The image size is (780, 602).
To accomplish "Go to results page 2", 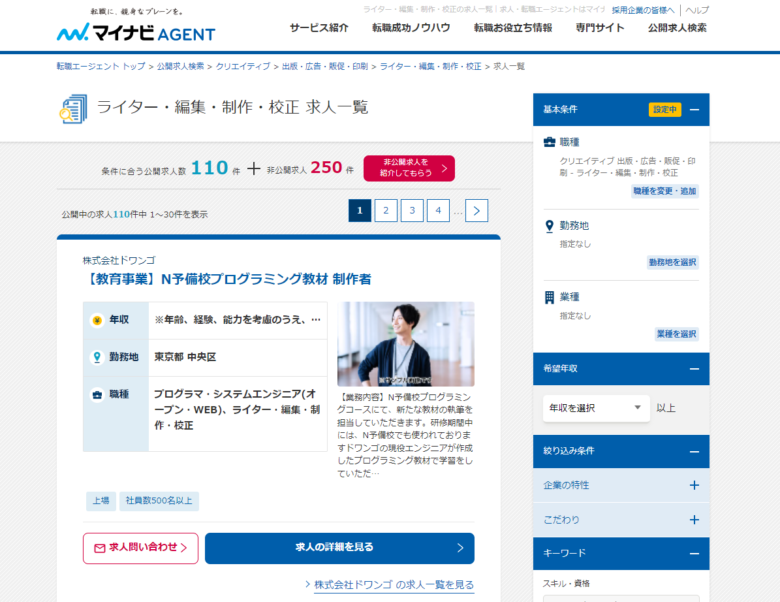I will [386, 210].
